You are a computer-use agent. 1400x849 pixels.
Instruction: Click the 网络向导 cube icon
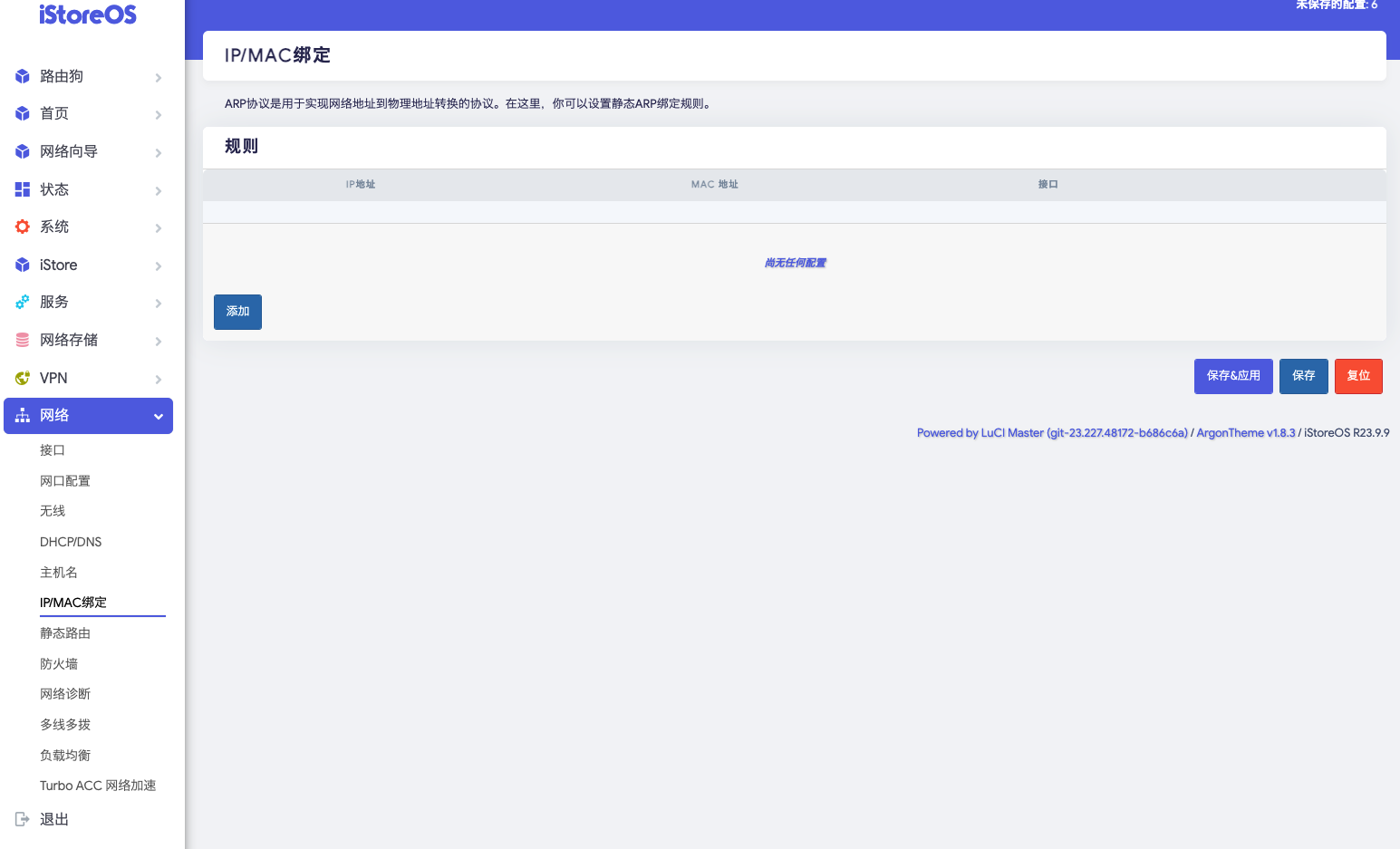pyautogui.click(x=22, y=151)
